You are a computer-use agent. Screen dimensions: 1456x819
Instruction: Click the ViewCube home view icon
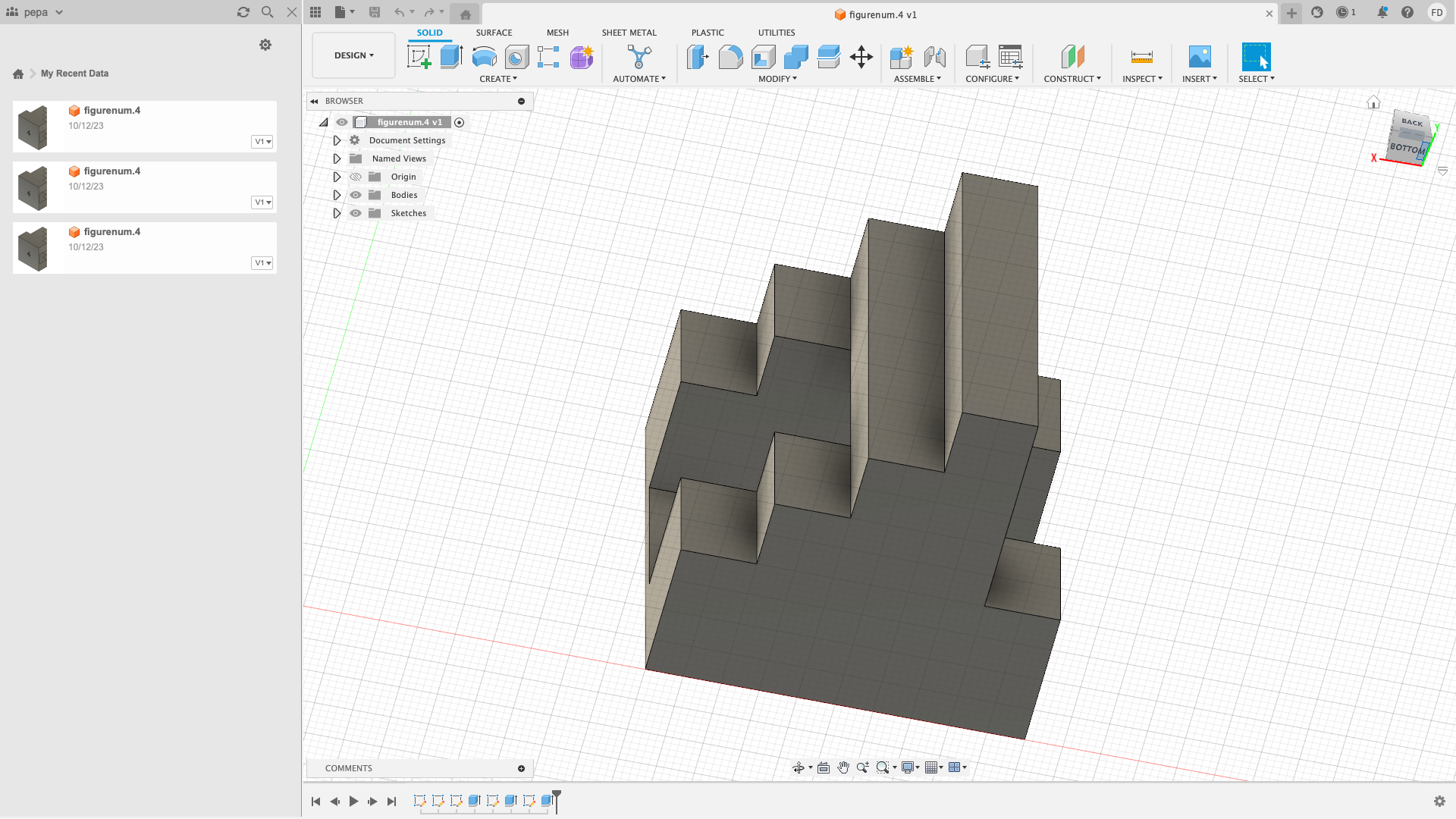tap(1373, 102)
